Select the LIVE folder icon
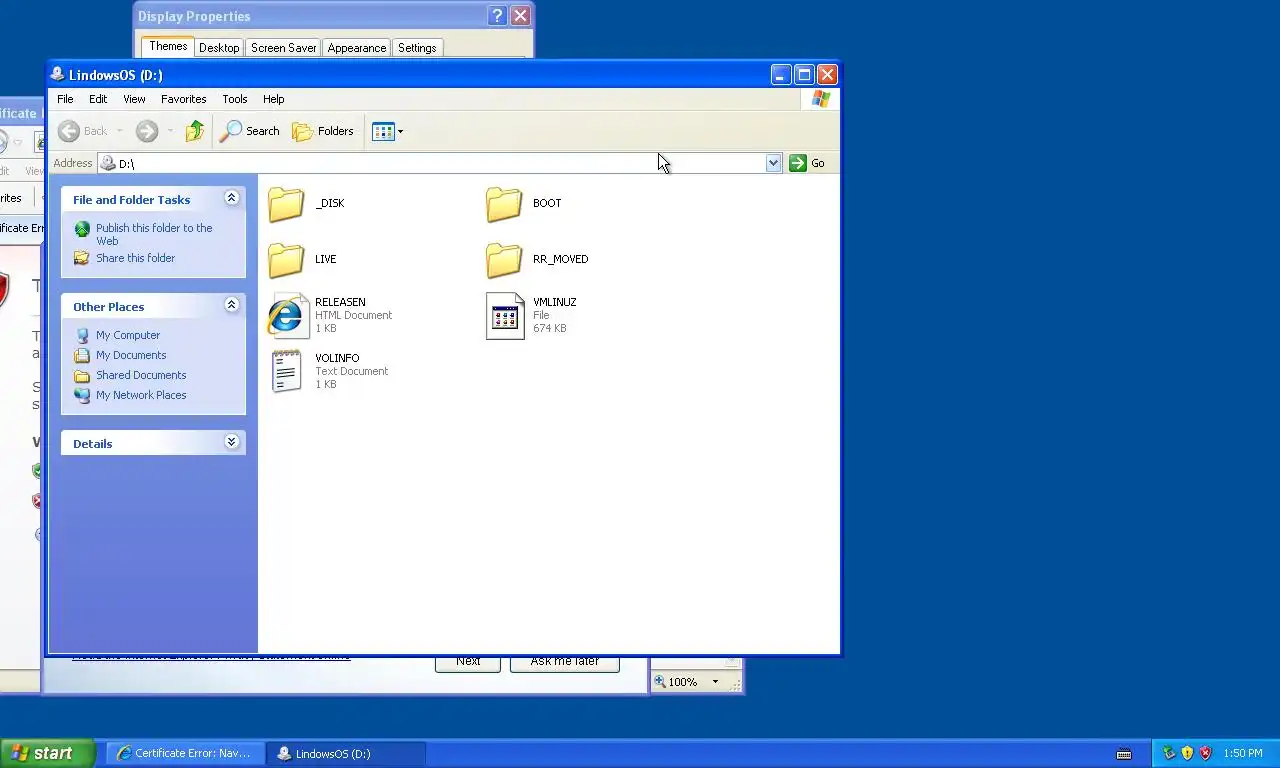 coord(286,259)
